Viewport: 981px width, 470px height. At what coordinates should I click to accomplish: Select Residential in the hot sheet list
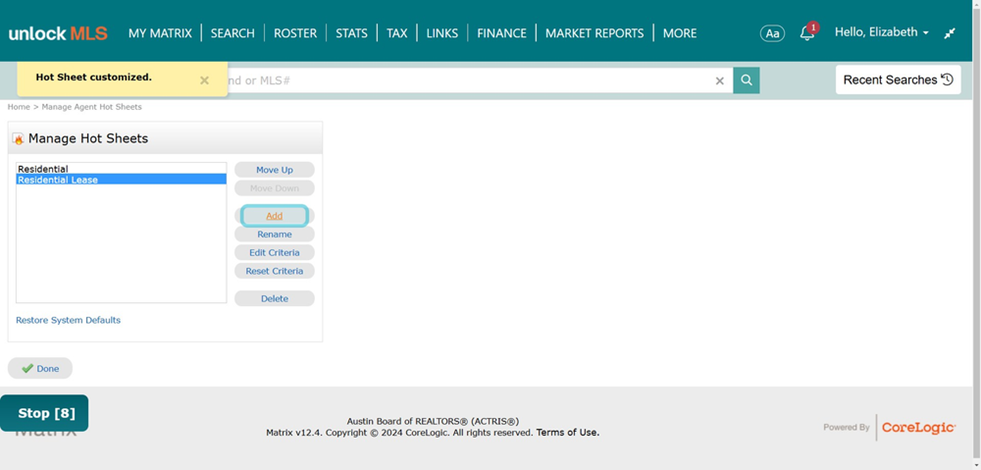(x=121, y=169)
